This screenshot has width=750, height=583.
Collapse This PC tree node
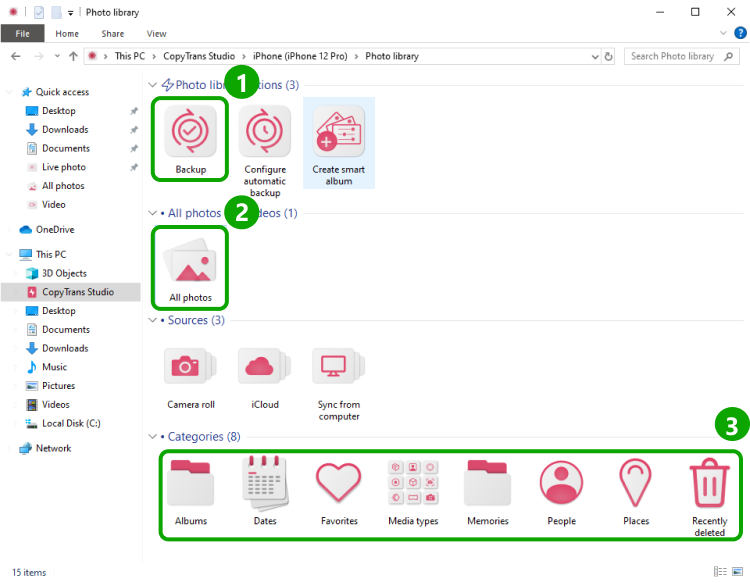tap(9, 254)
